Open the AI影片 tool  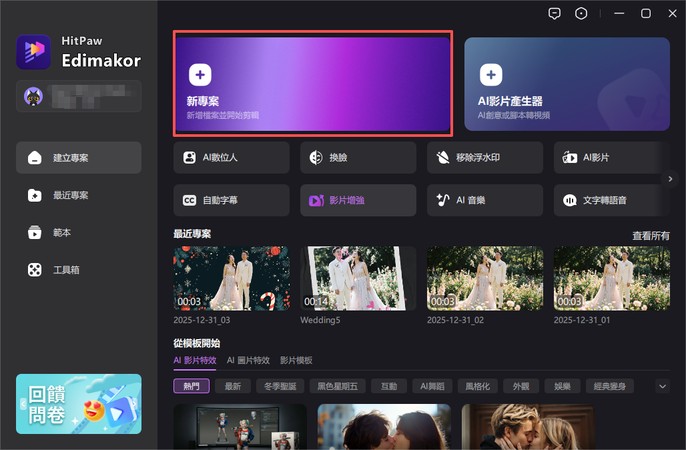coord(612,157)
